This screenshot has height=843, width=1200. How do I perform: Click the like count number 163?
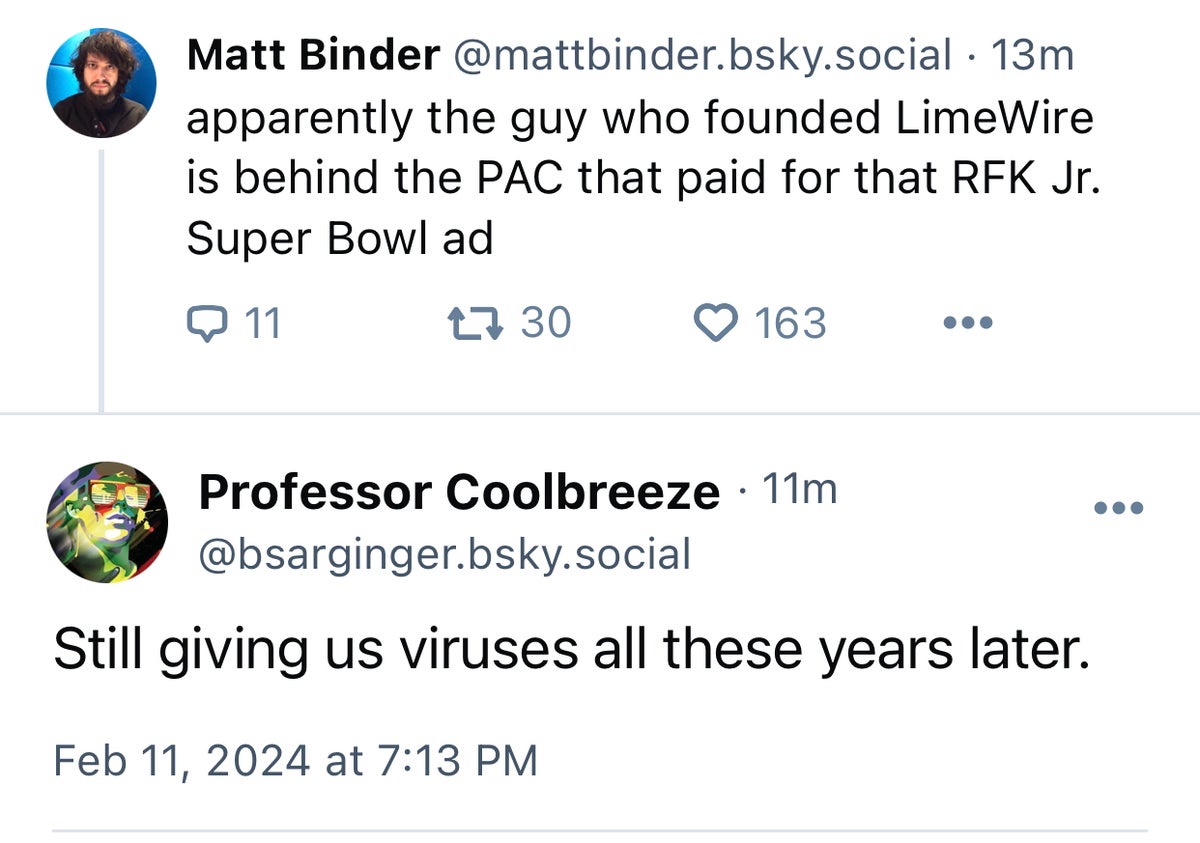(790, 324)
